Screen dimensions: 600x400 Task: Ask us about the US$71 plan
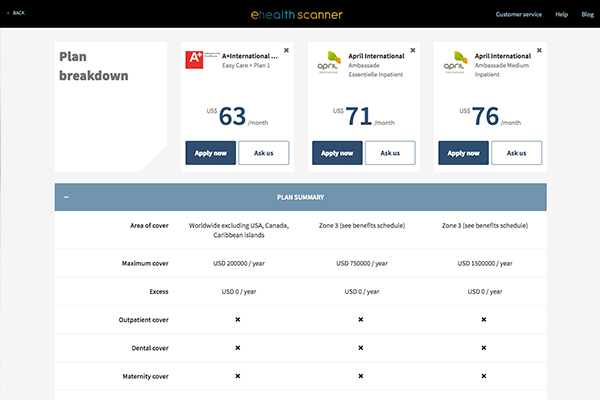tap(390, 153)
